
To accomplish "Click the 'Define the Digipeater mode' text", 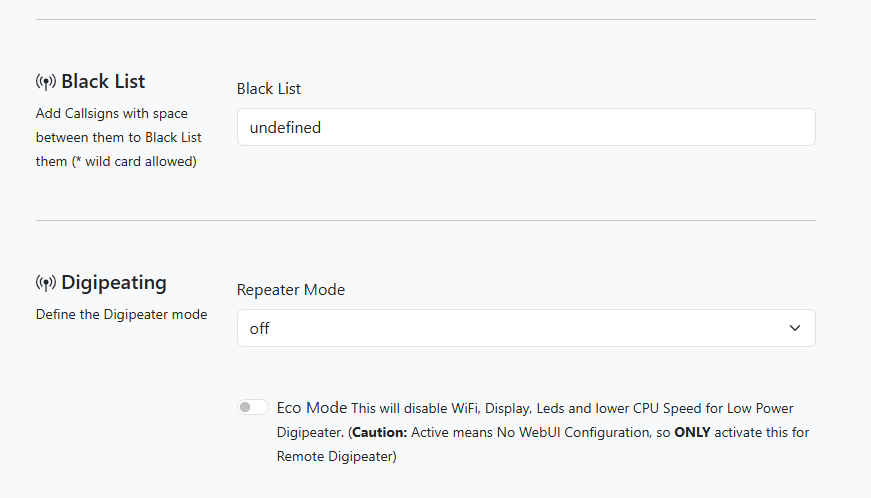I will [121, 314].
